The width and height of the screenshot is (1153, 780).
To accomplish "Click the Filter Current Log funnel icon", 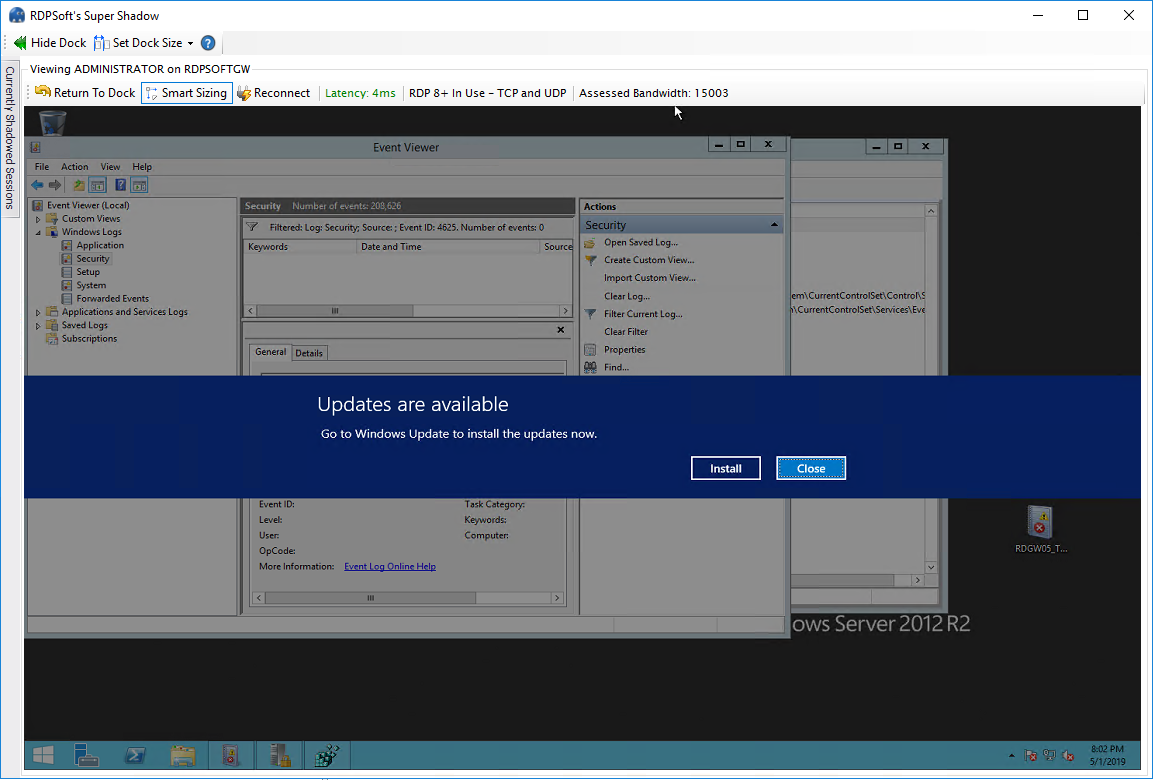I will tap(588, 313).
